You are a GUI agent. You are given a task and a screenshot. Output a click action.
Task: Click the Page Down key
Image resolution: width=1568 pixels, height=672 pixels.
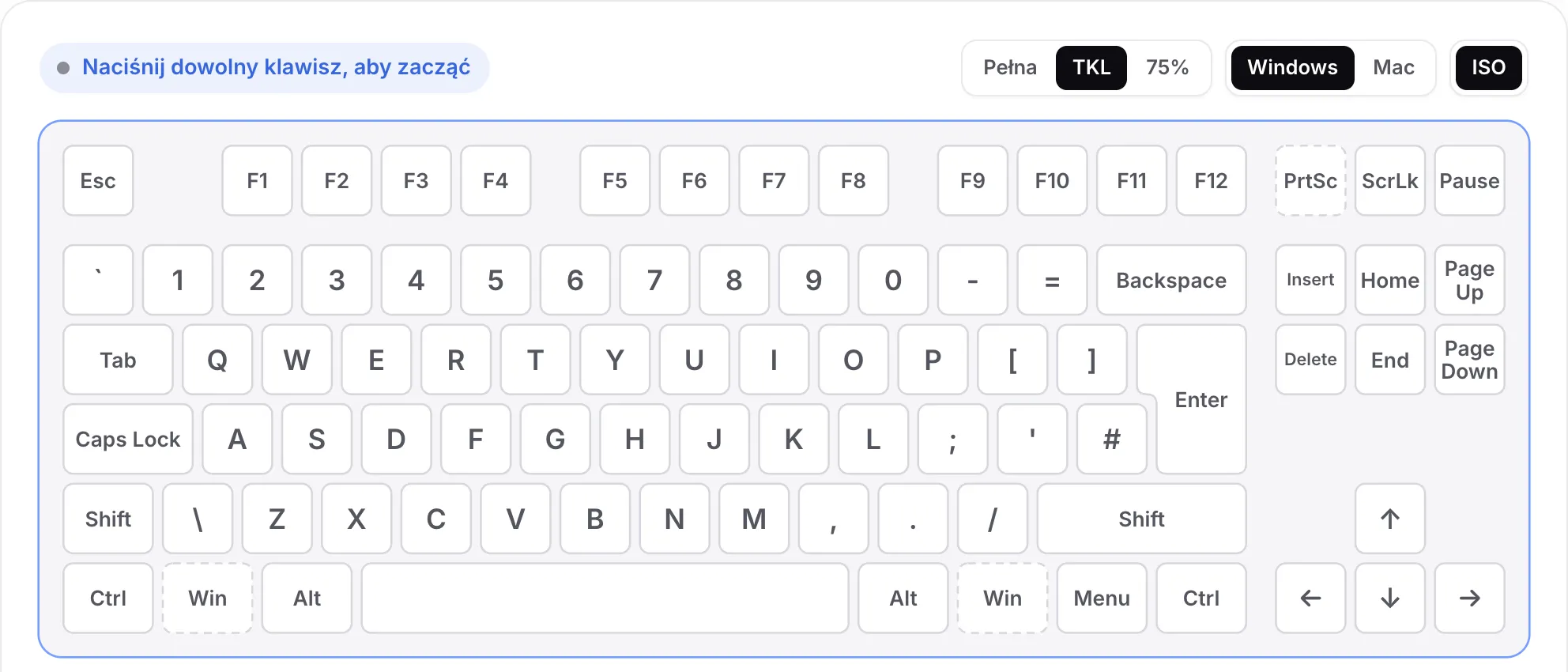pyautogui.click(x=1469, y=360)
